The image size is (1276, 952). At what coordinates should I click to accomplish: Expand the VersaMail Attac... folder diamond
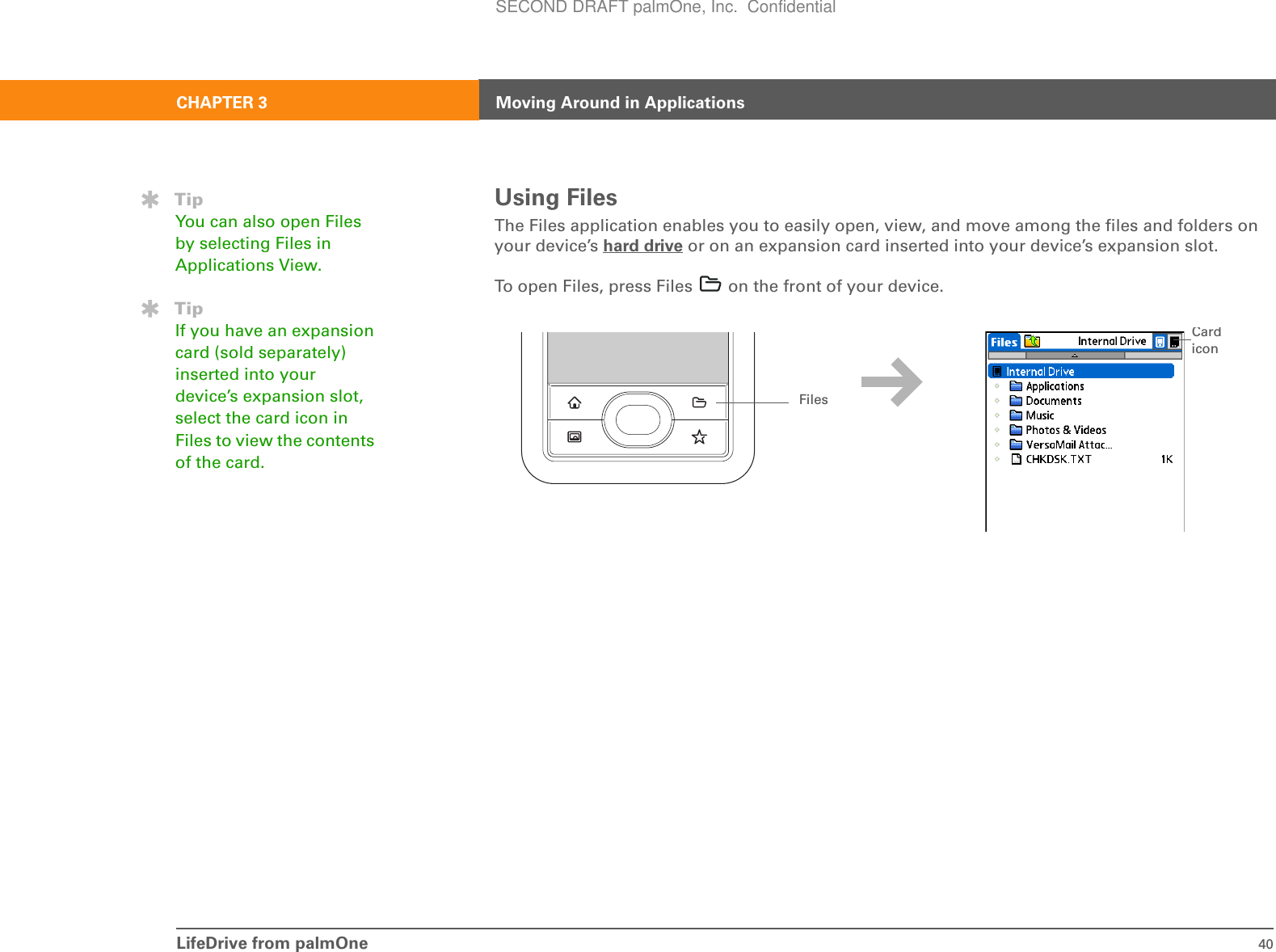[997, 444]
